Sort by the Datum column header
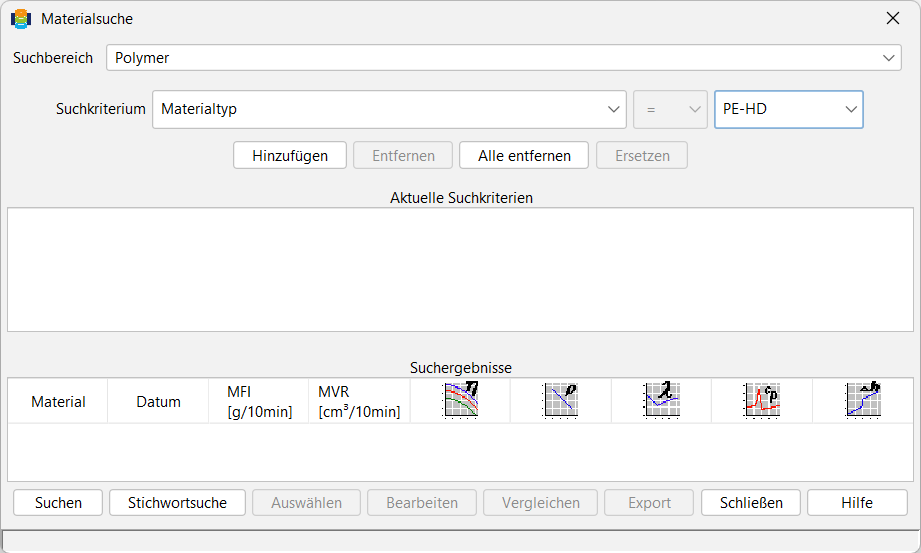Image resolution: width=921 pixels, height=553 pixels. (158, 401)
